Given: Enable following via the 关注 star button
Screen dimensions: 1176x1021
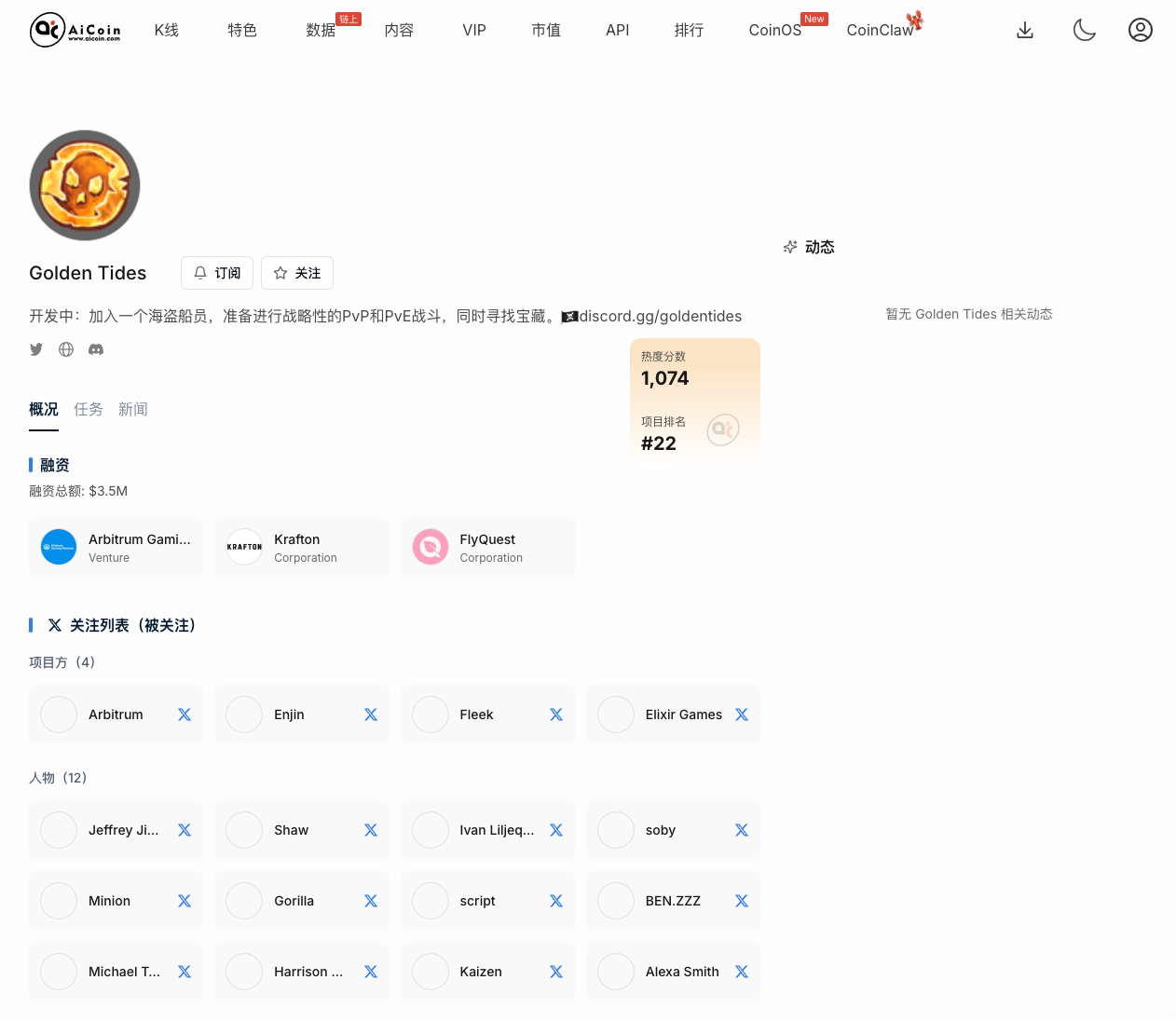Looking at the screenshot, I should click(x=296, y=272).
